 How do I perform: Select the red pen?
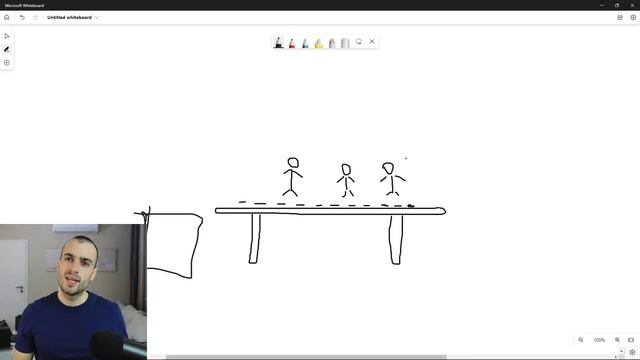(x=292, y=42)
